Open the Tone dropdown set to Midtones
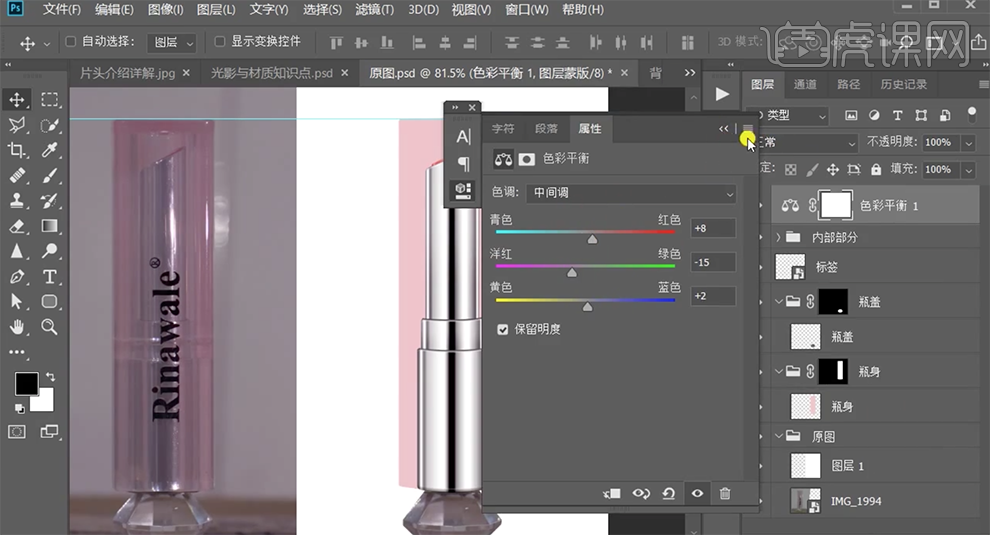Viewport: 990px width, 535px height. (x=633, y=193)
